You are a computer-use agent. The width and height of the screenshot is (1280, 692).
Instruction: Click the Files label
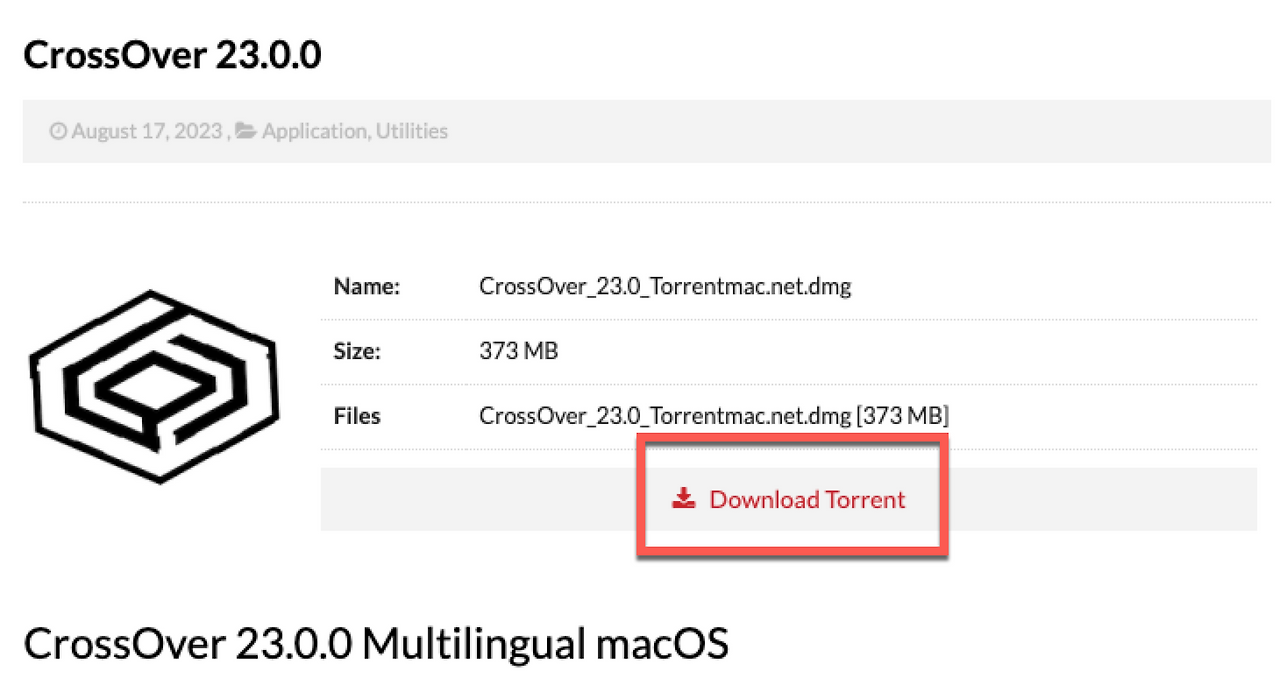pos(357,415)
